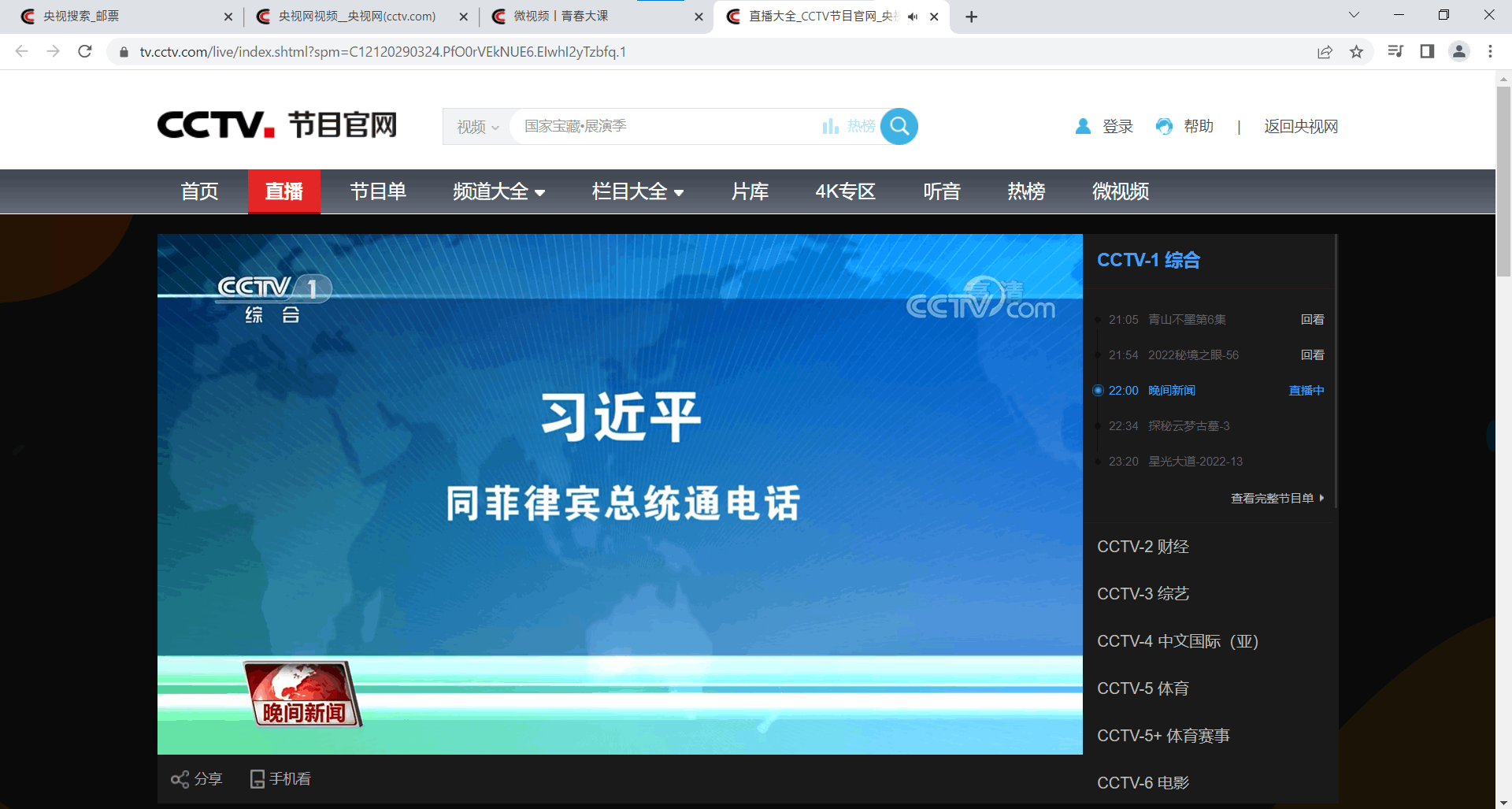Click 返回央视网 link
The height and width of the screenshot is (809, 1512).
tap(1301, 126)
